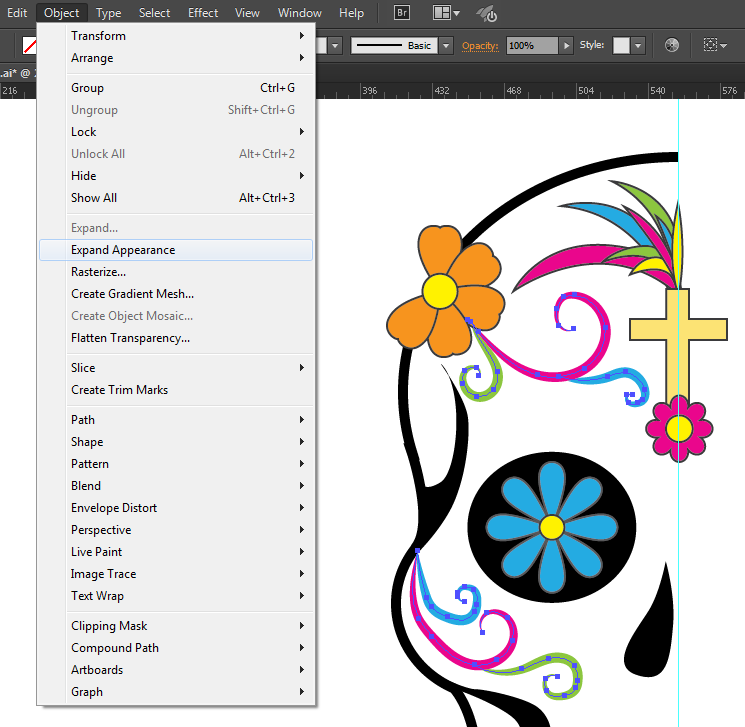The height and width of the screenshot is (727, 745).
Task: Open the graphic Style swatch dropdown
Action: [x=637, y=46]
